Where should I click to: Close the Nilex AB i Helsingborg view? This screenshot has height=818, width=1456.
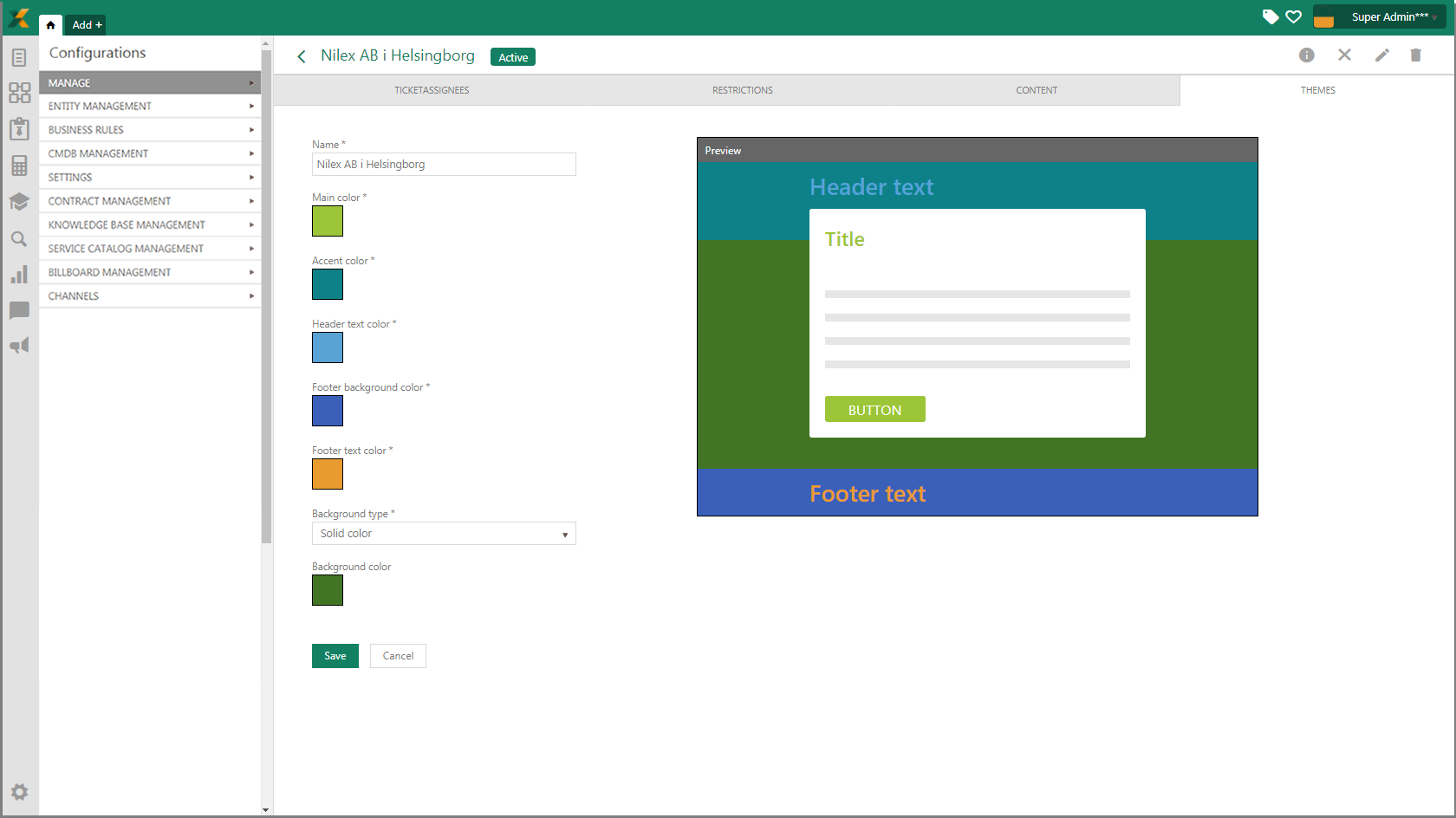coord(1344,55)
